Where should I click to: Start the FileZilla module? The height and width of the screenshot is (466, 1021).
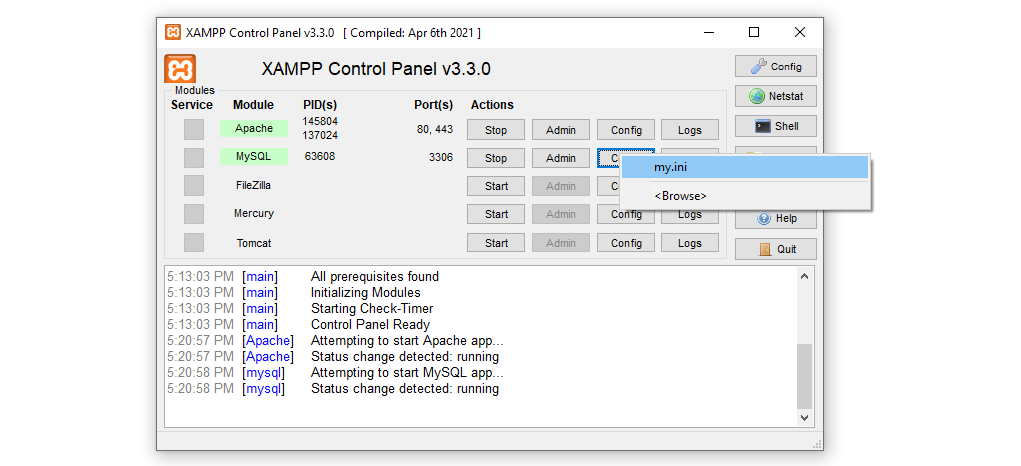(x=496, y=186)
